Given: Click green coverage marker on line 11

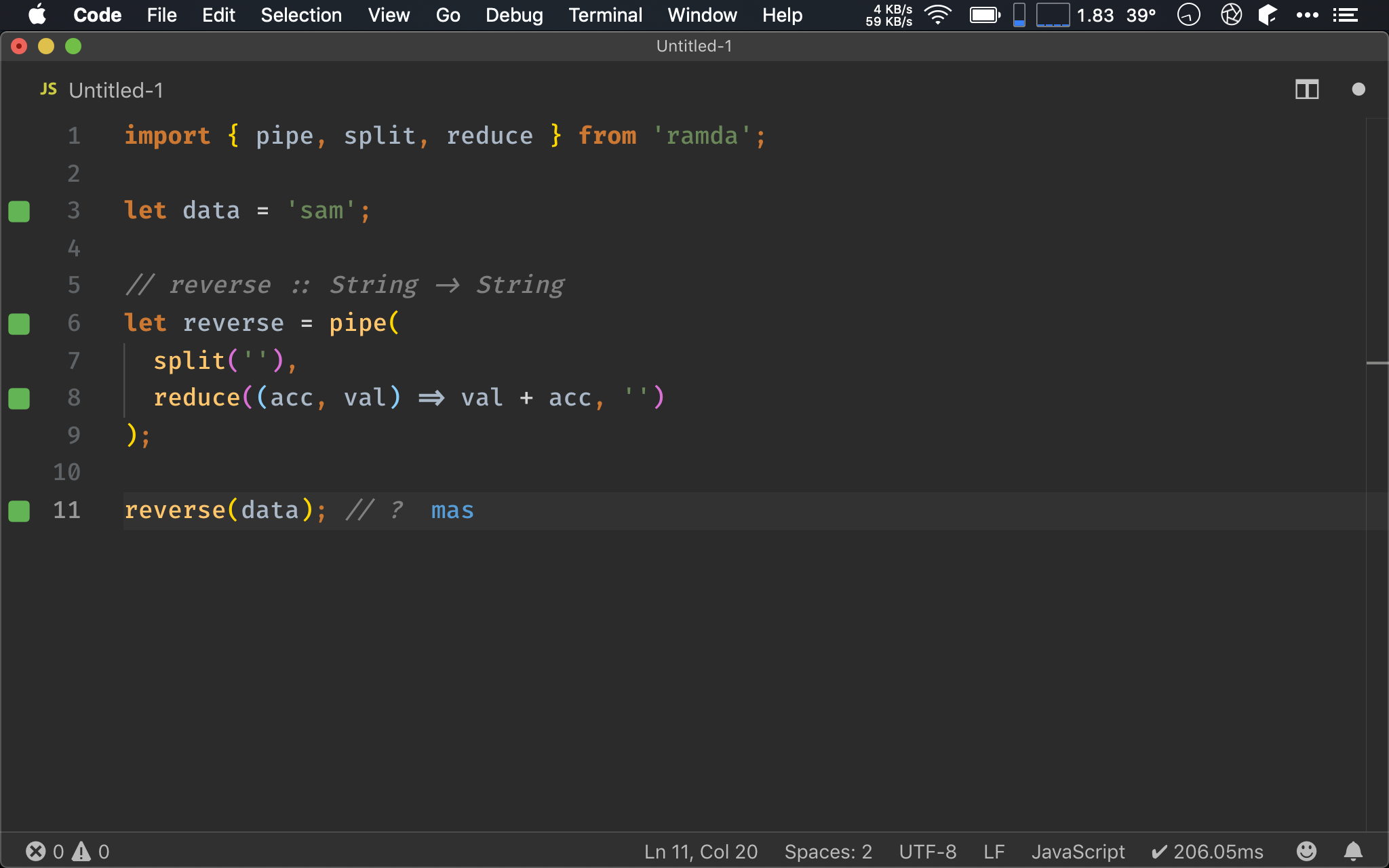Looking at the screenshot, I should click(x=19, y=511).
